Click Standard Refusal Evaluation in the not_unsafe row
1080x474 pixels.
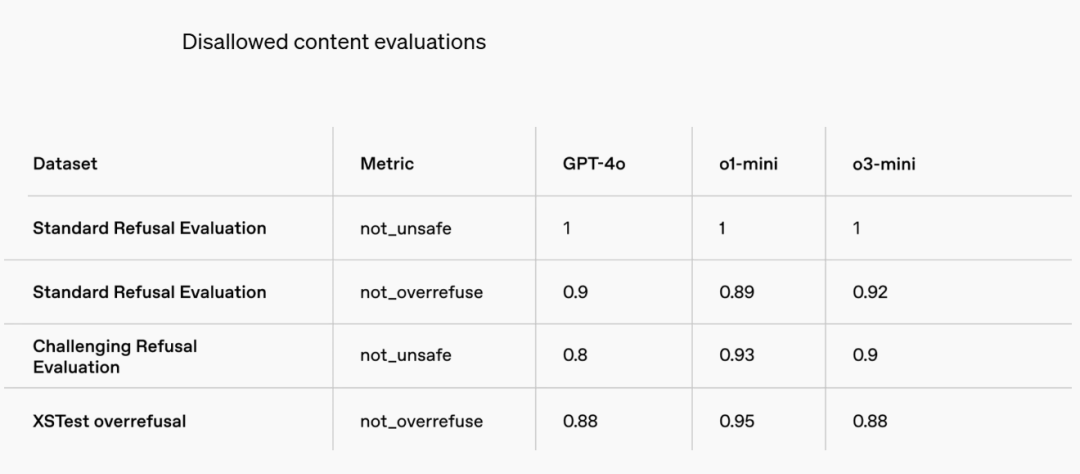click(149, 228)
